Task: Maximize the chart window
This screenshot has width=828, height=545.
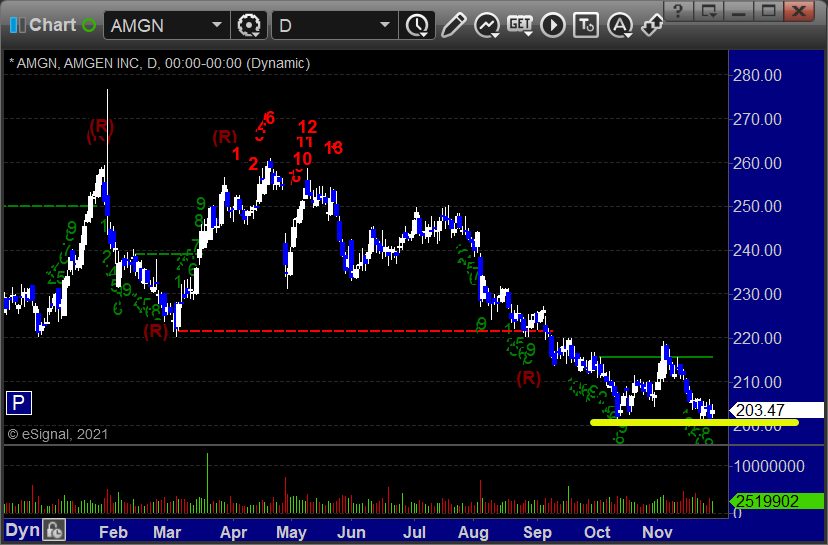Action: tap(768, 11)
